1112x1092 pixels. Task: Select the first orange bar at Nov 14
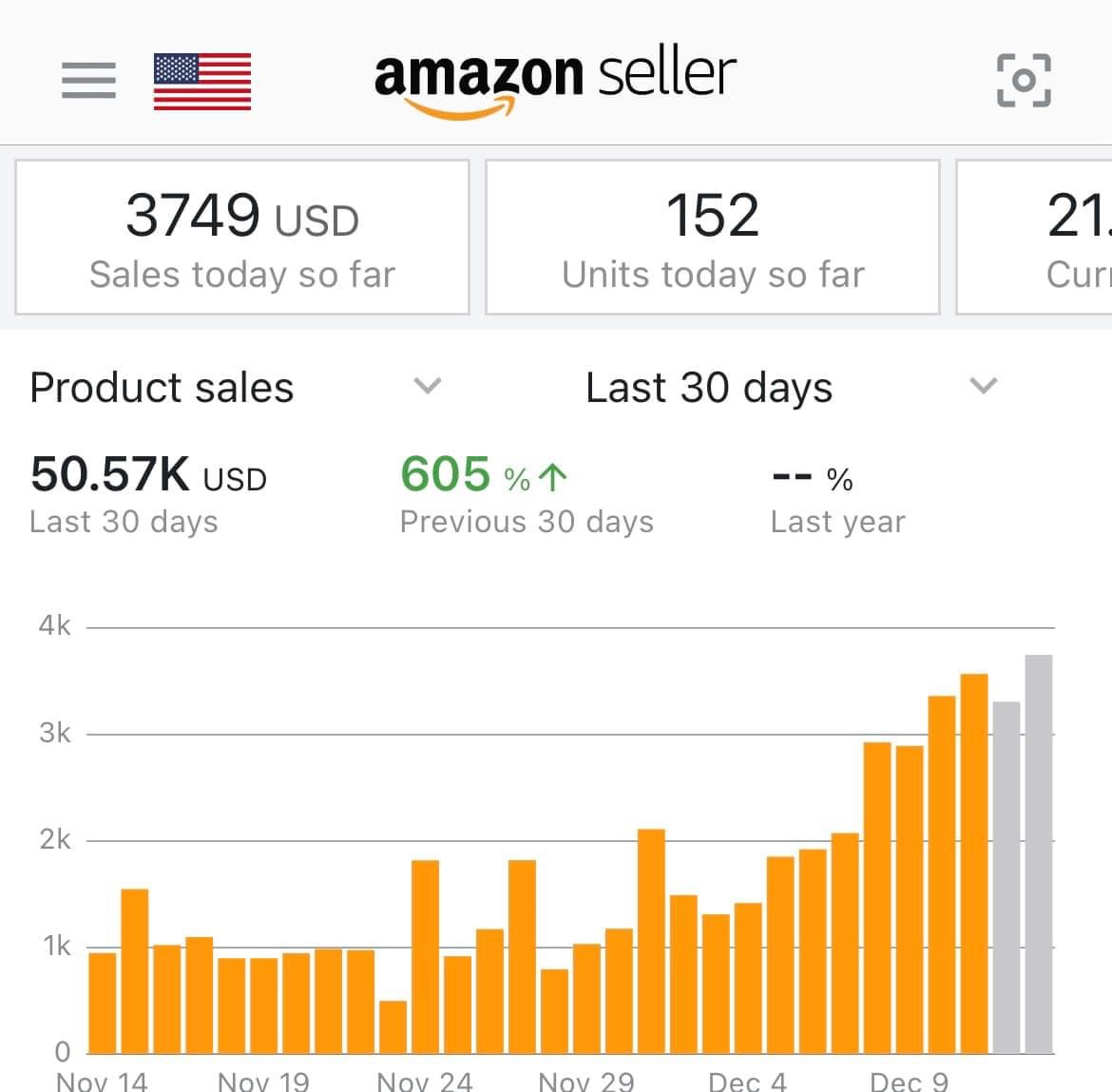coord(103,1002)
